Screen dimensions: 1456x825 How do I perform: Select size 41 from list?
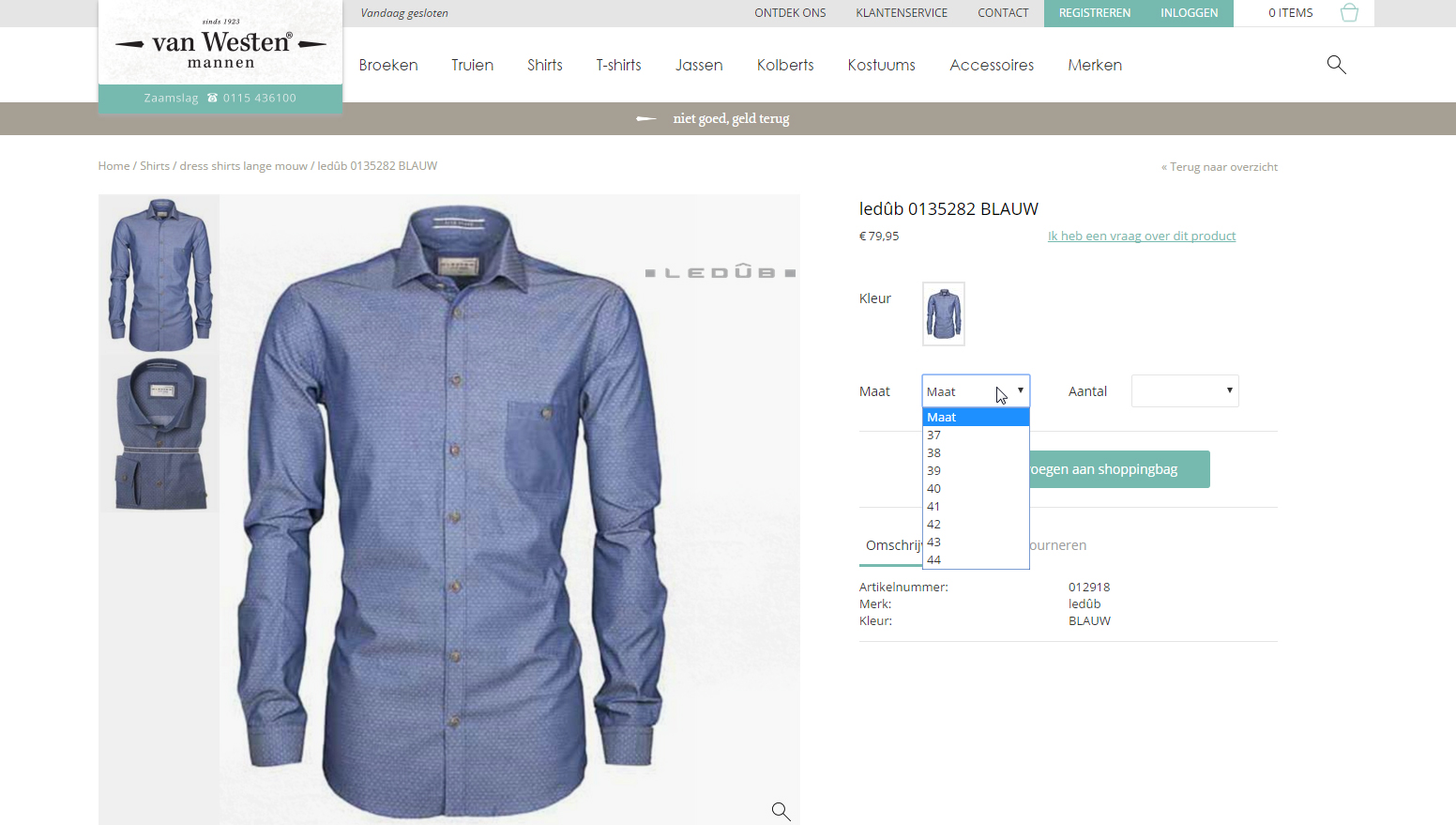tap(976, 507)
